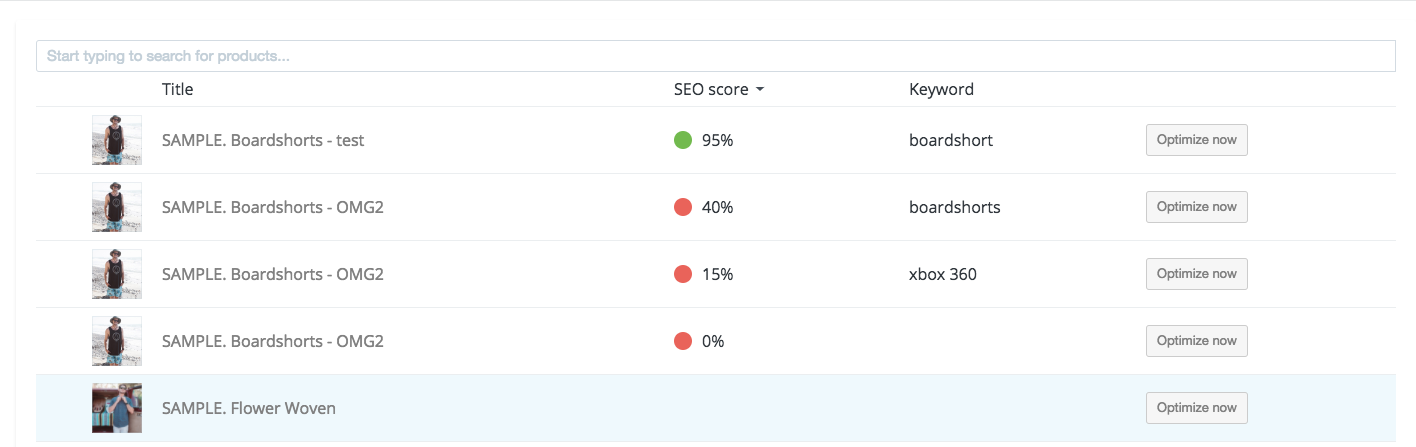The height and width of the screenshot is (447, 1416).
Task: Optimize now the product scoring 0%
Action: (x=1196, y=341)
